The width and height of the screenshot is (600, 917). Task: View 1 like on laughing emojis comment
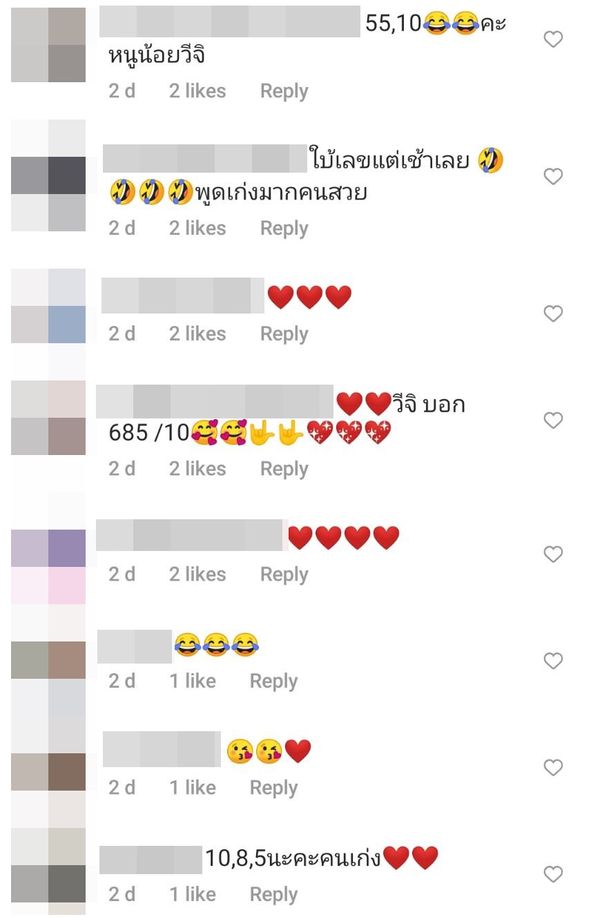[193, 681]
